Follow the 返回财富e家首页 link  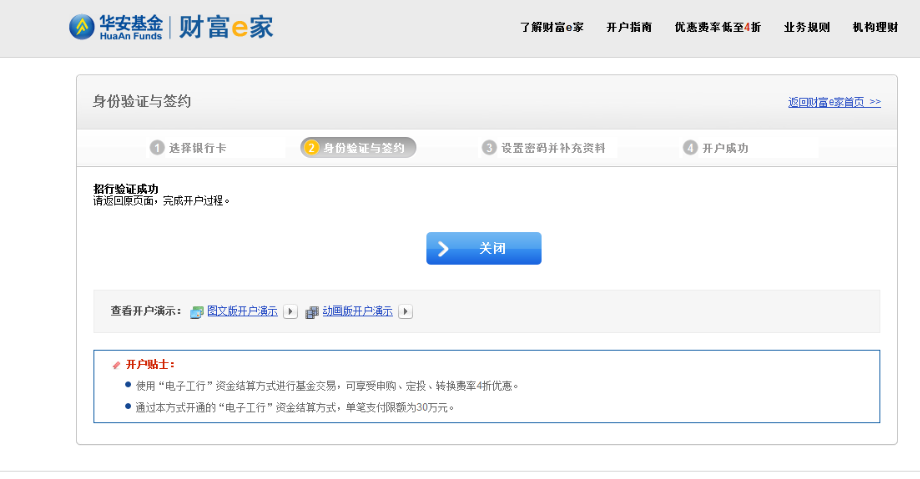pos(834,102)
